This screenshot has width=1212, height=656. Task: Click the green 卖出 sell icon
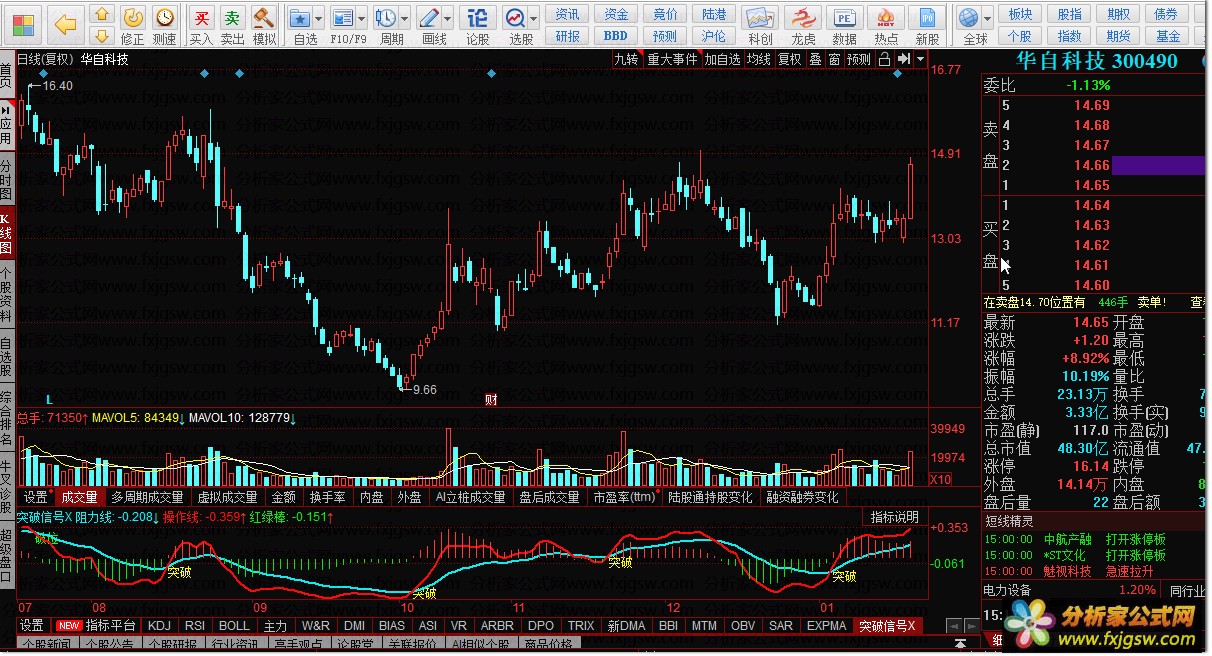232,17
